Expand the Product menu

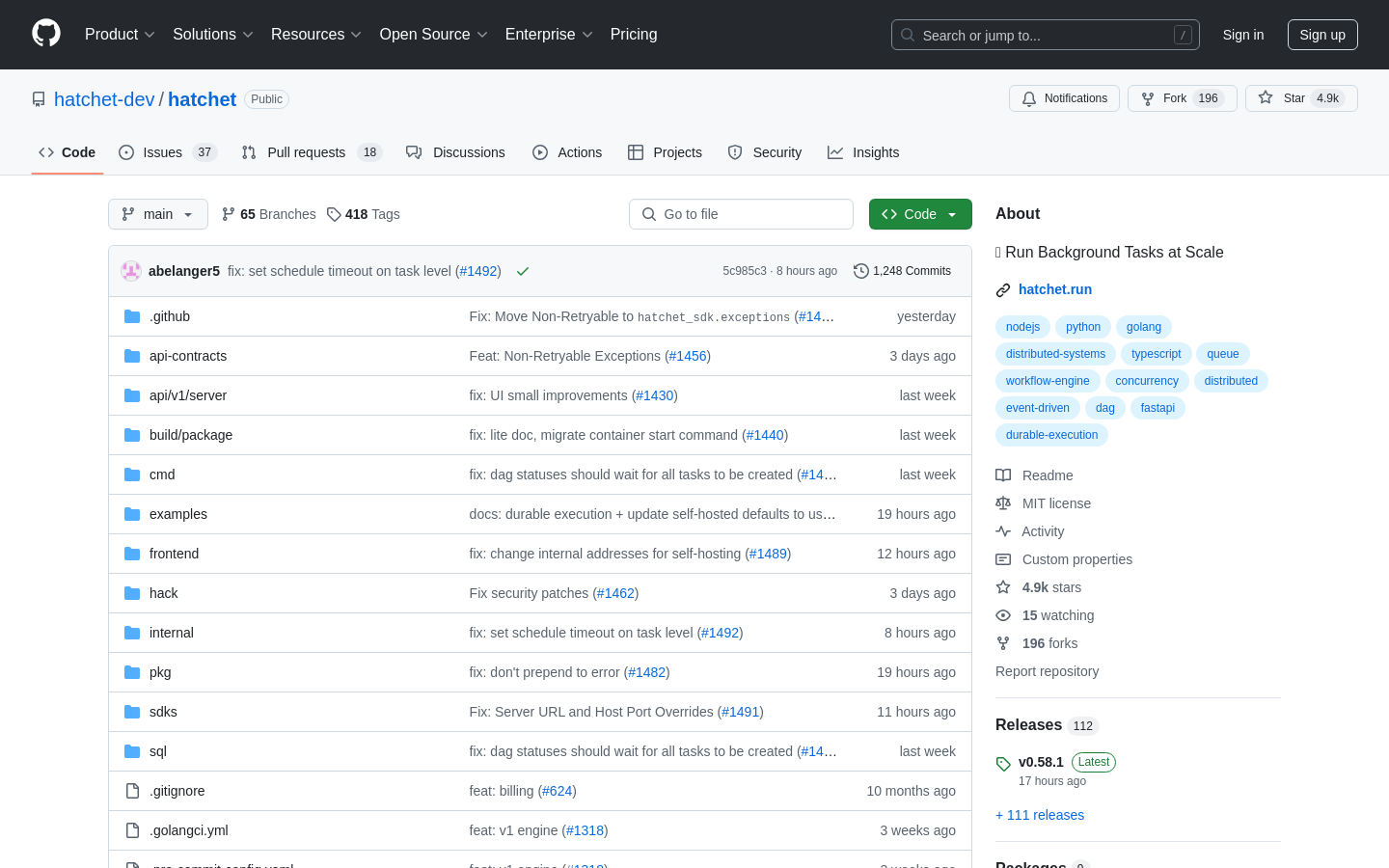click(x=120, y=34)
